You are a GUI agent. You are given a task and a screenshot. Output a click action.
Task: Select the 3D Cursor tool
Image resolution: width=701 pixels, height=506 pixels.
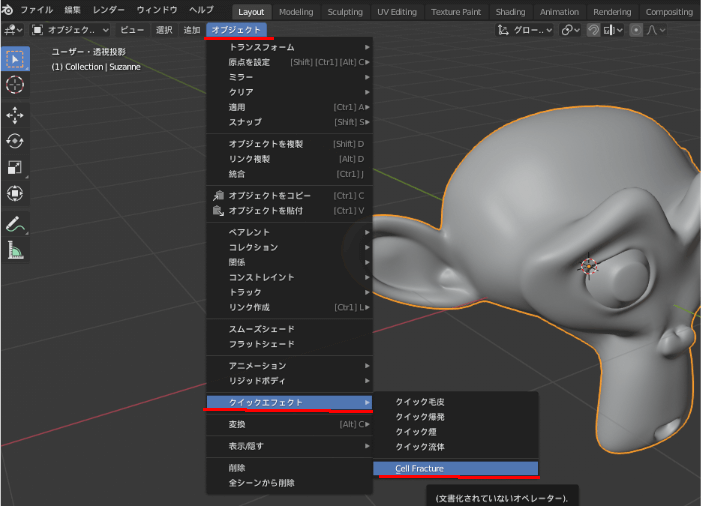click(x=15, y=84)
